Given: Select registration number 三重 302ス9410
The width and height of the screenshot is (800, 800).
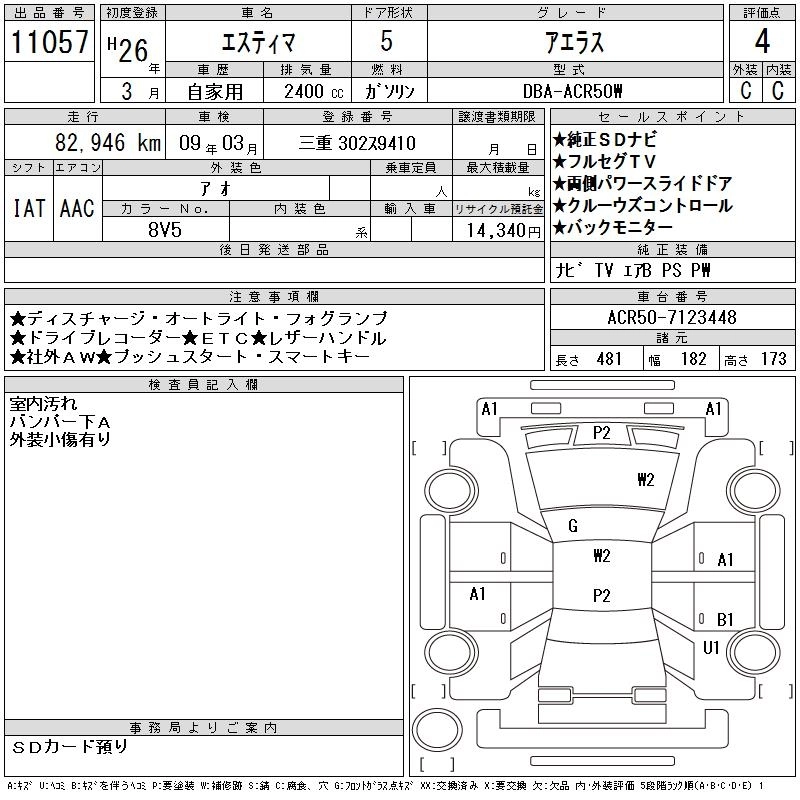Looking at the screenshot, I should (357, 143).
